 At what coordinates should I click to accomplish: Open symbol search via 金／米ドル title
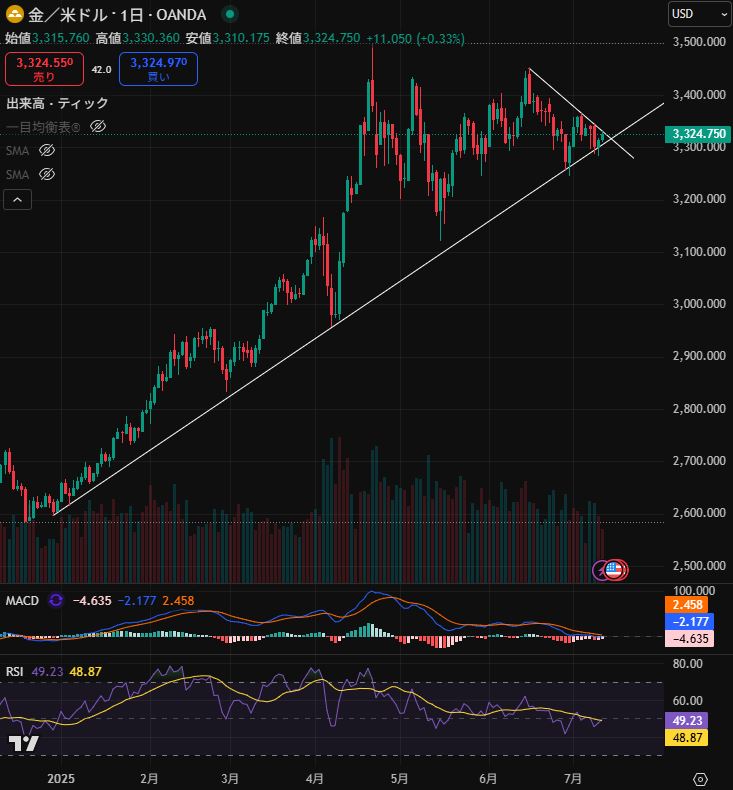117,15
